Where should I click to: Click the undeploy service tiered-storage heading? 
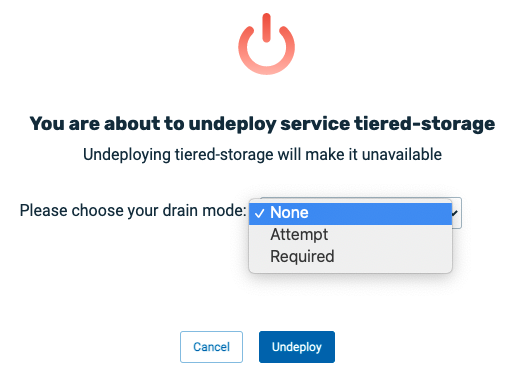tap(262, 124)
